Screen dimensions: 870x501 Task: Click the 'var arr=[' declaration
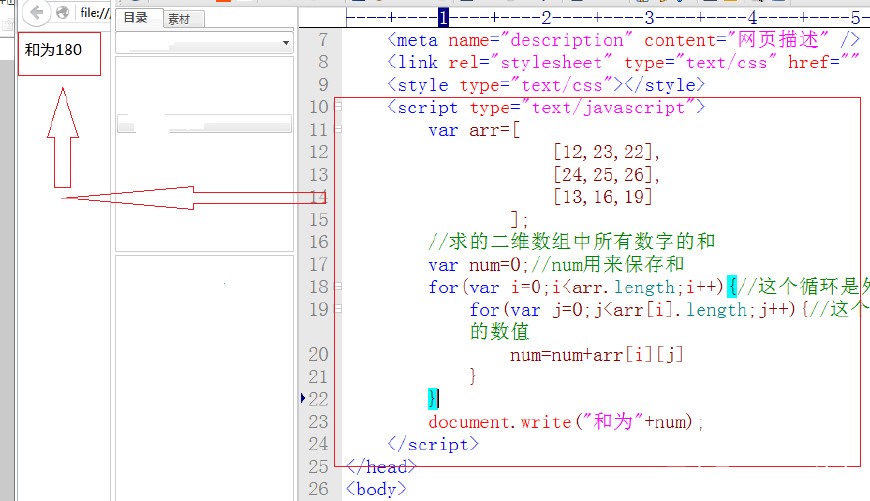[x=474, y=130]
